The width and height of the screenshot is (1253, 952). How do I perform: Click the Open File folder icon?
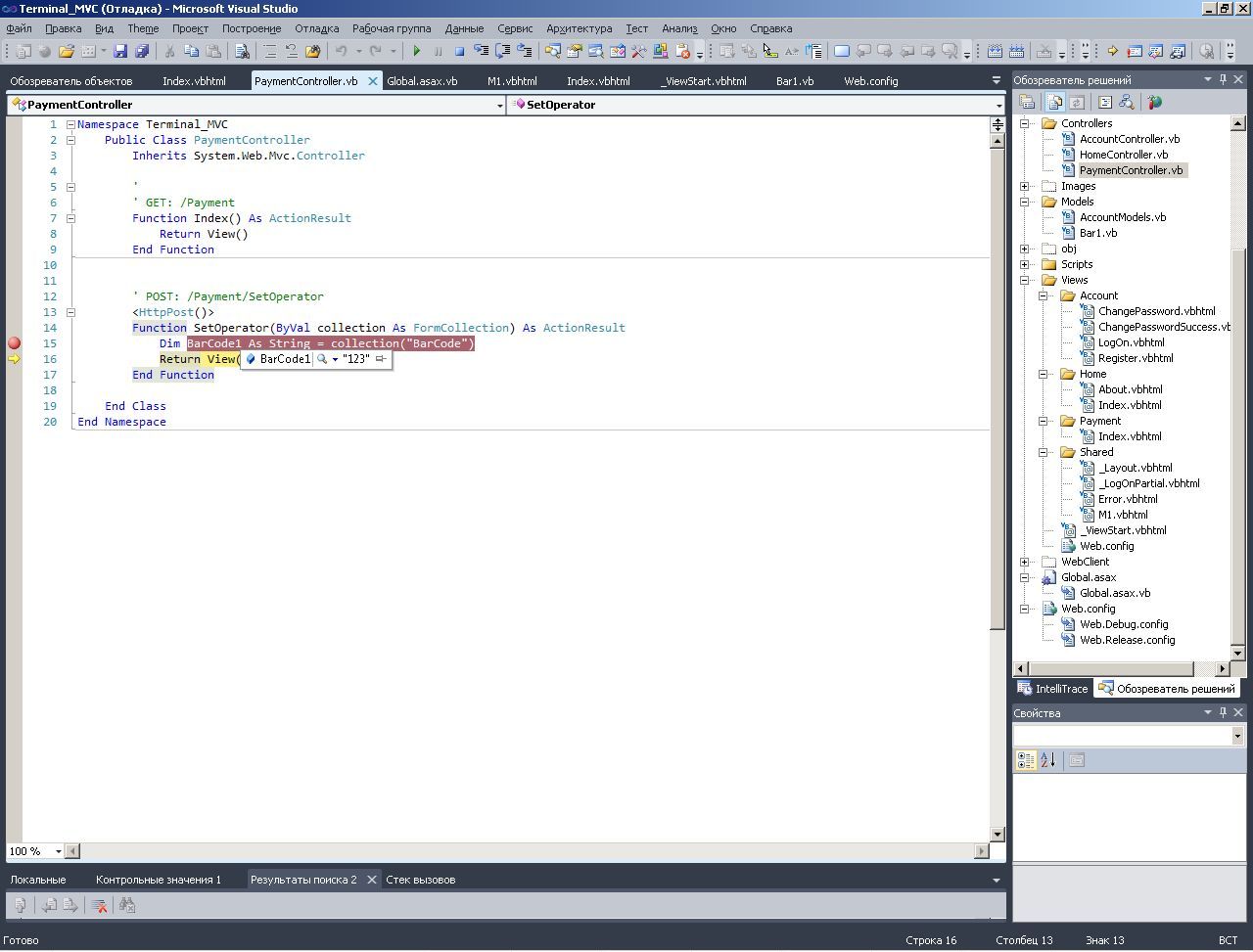pos(67,52)
